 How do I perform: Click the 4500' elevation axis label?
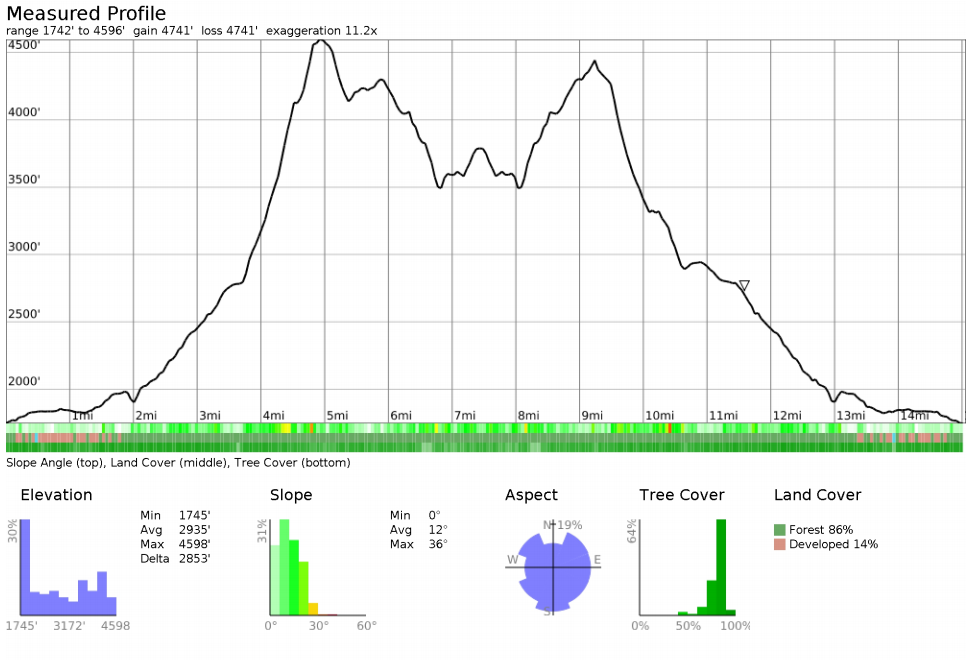24,45
